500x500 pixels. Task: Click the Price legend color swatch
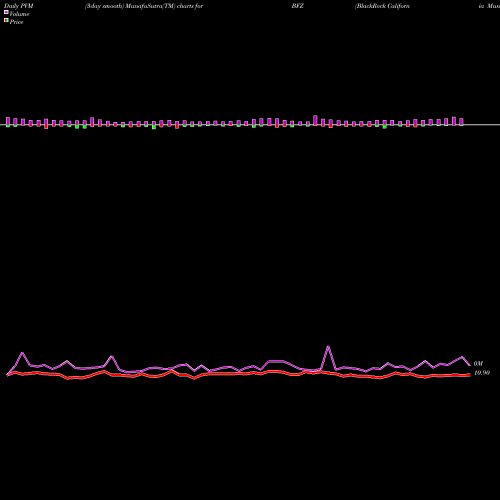point(6,20)
